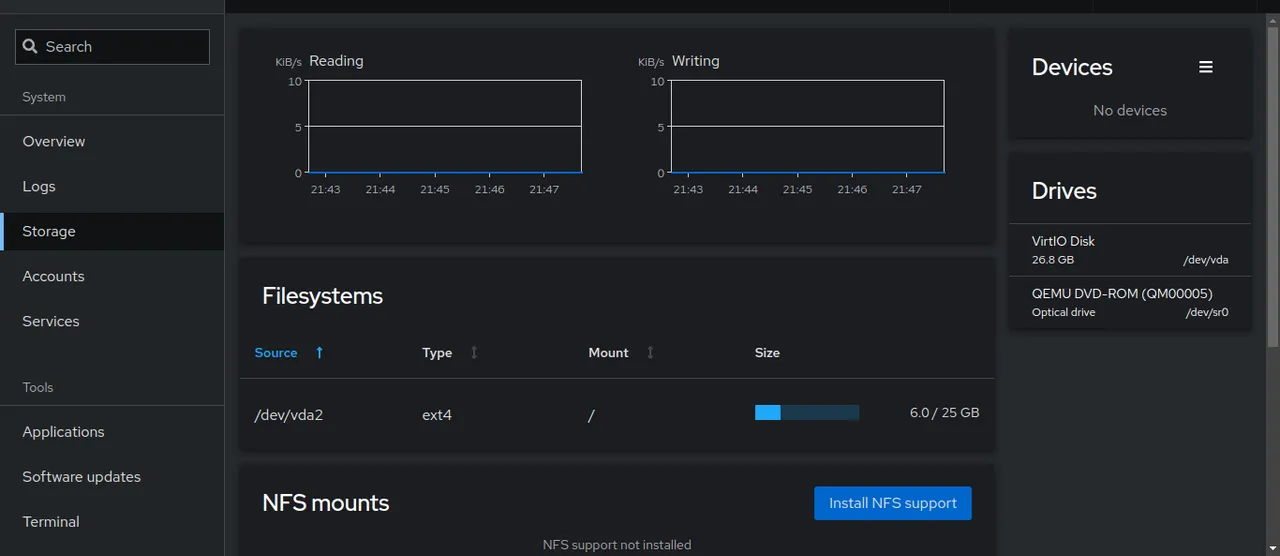Click the search magnifier icon

[29, 47]
